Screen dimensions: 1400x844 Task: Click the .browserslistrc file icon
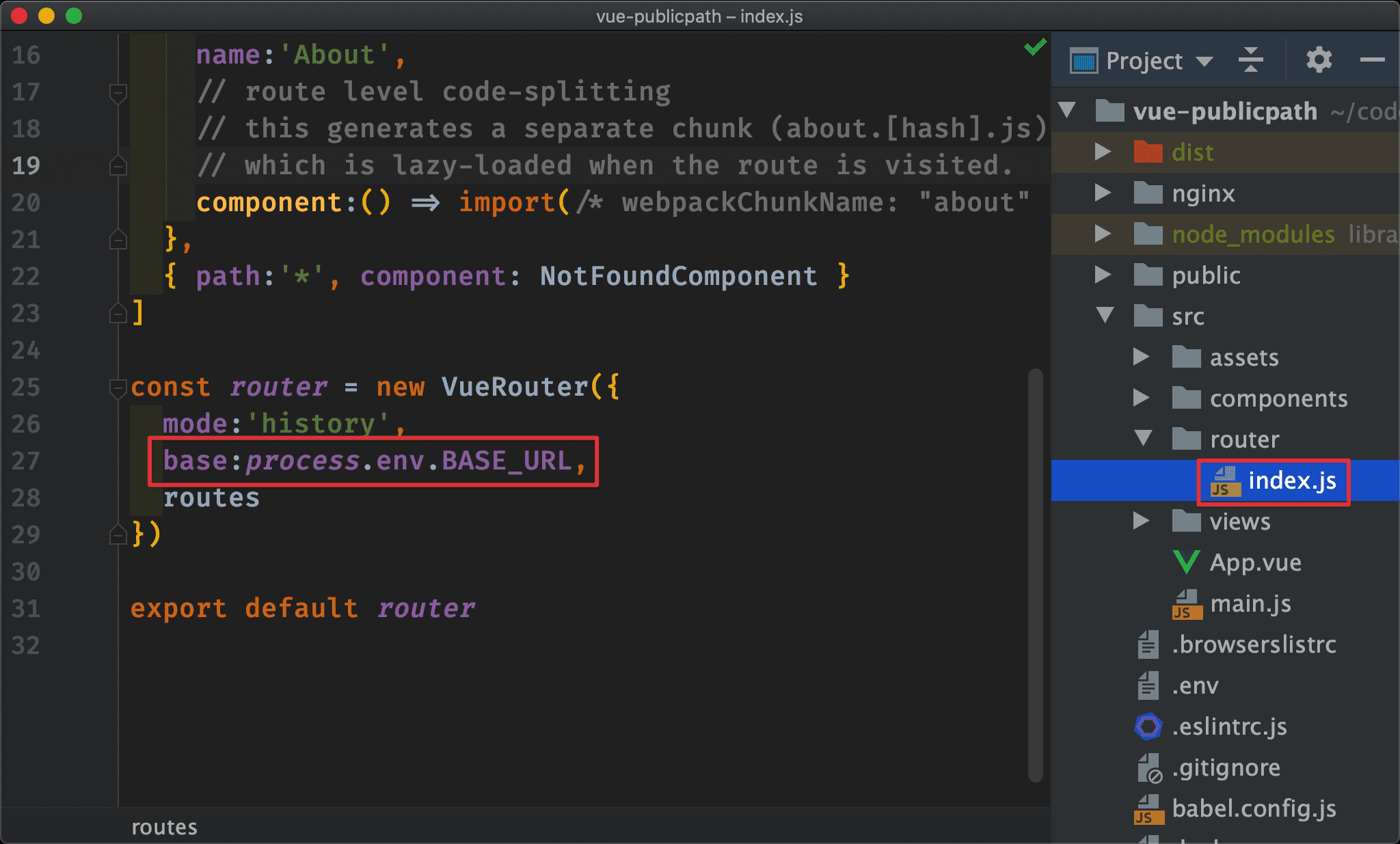click(x=1148, y=644)
